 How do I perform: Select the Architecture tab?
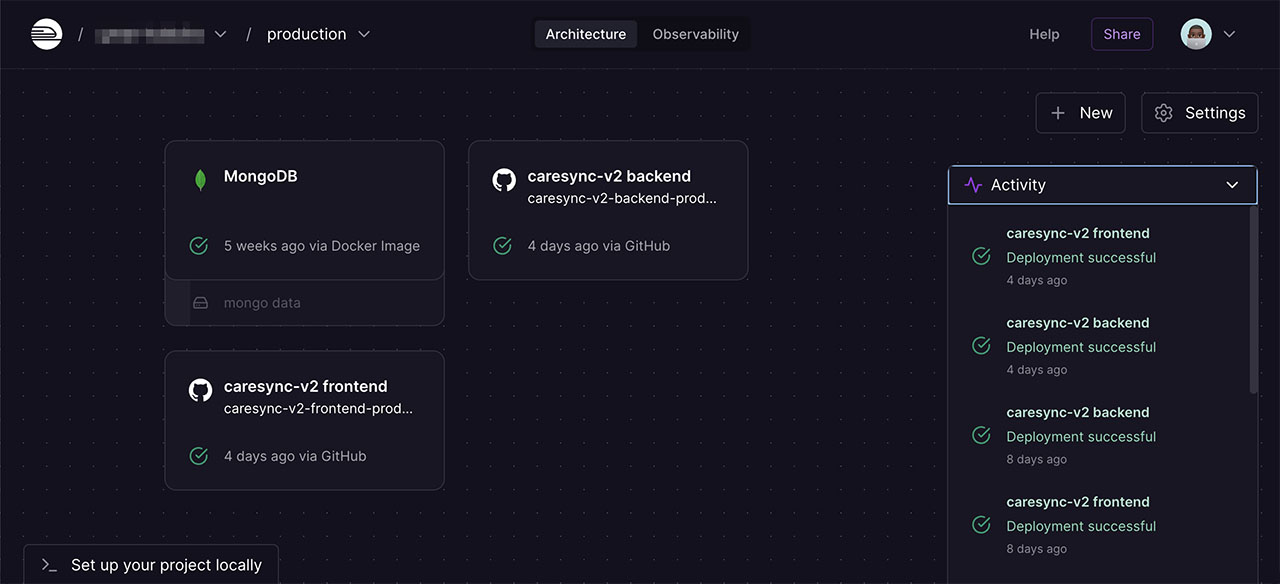click(x=585, y=34)
